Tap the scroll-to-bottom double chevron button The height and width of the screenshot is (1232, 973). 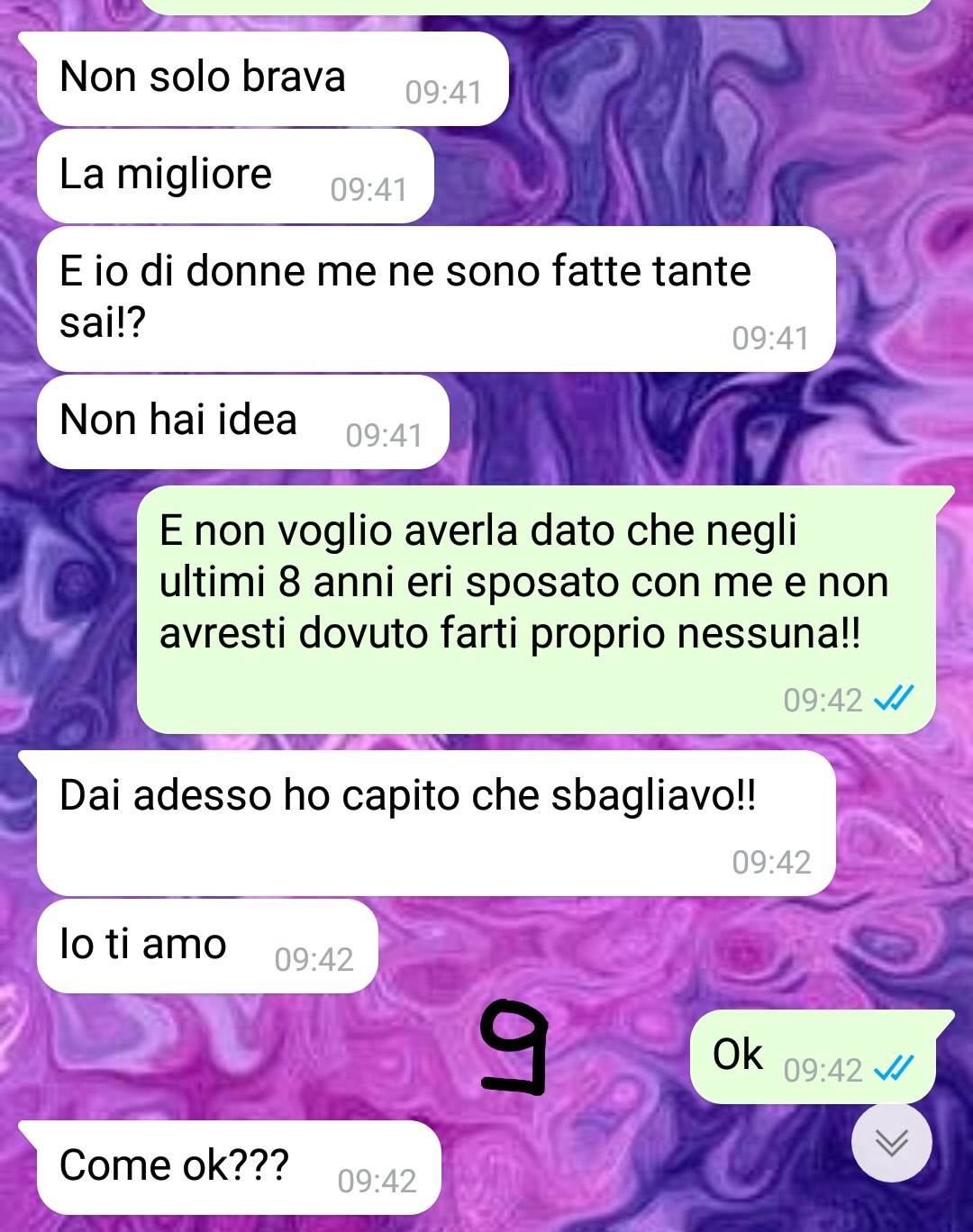[x=892, y=1142]
